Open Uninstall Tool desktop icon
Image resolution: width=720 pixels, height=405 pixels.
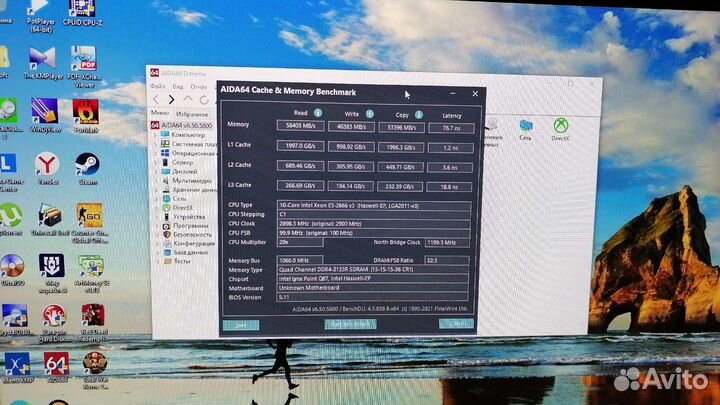click(50, 220)
